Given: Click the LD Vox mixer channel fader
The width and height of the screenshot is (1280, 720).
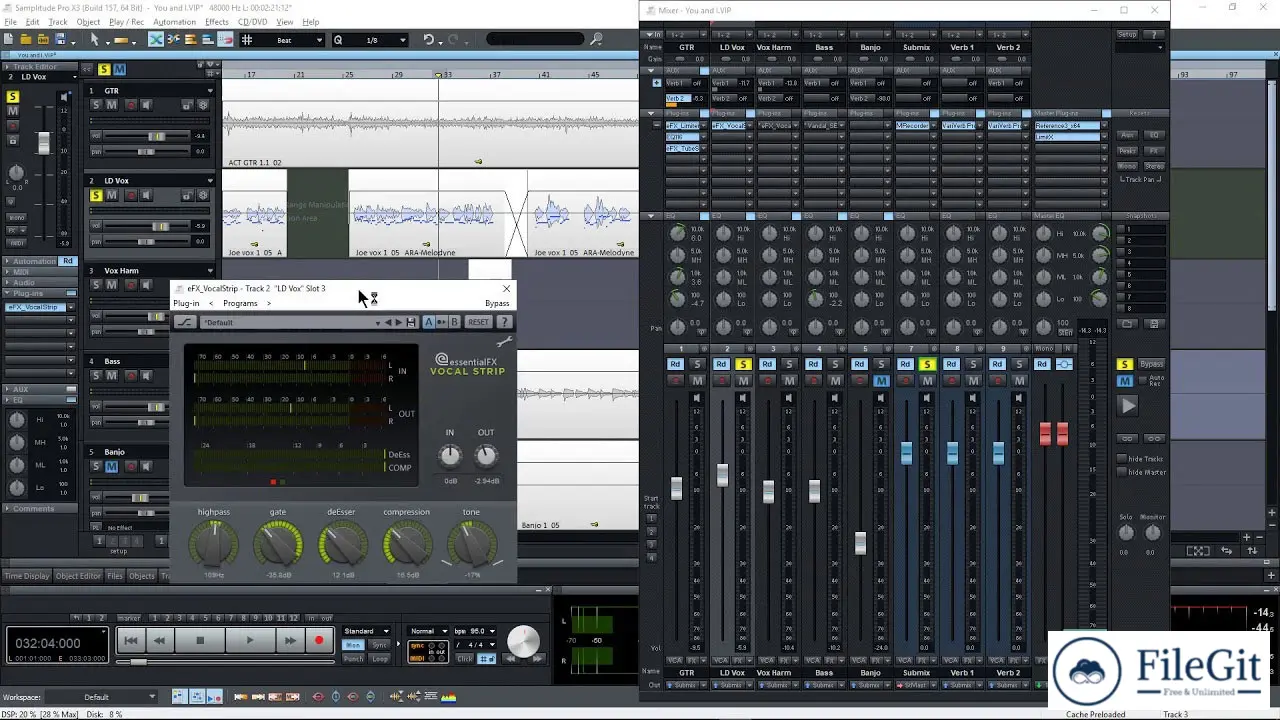Looking at the screenshot, I should pyautogui.click(x=722, y=474).
